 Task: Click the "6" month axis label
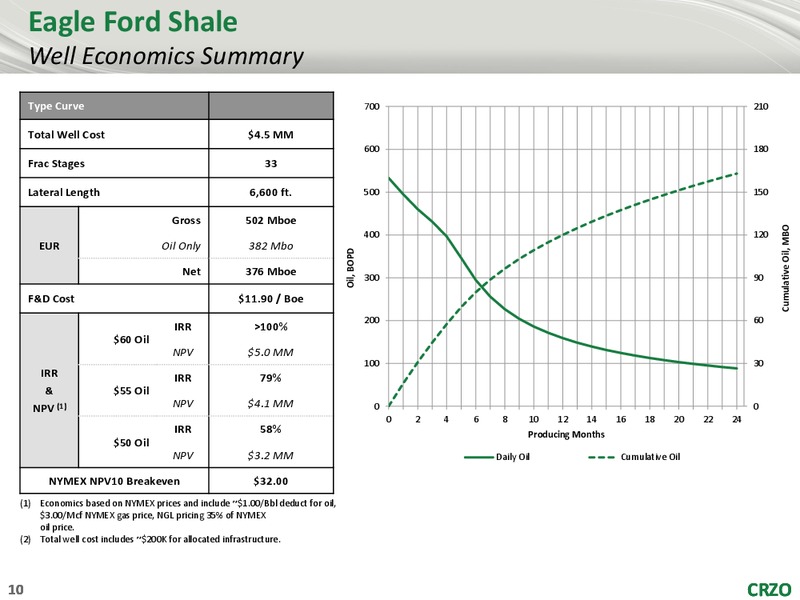coord(476,419)
